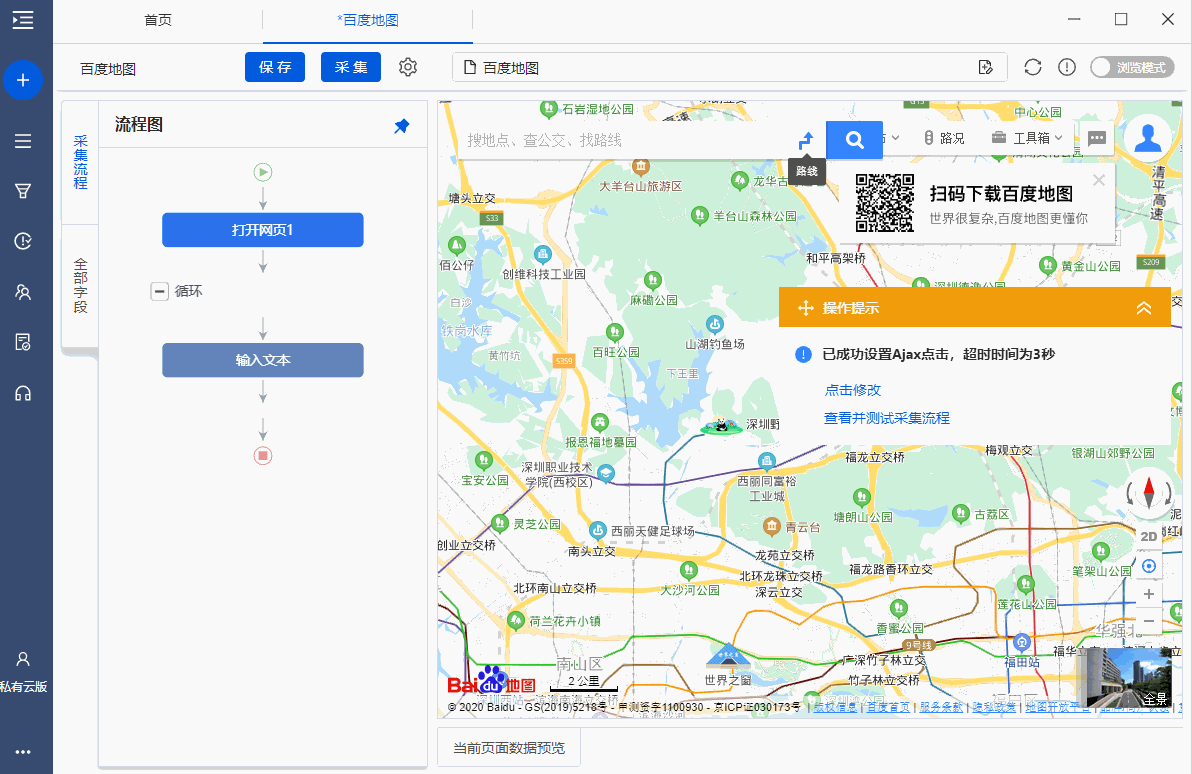Collapse the left sidebar menu icon

click(23, 20)
